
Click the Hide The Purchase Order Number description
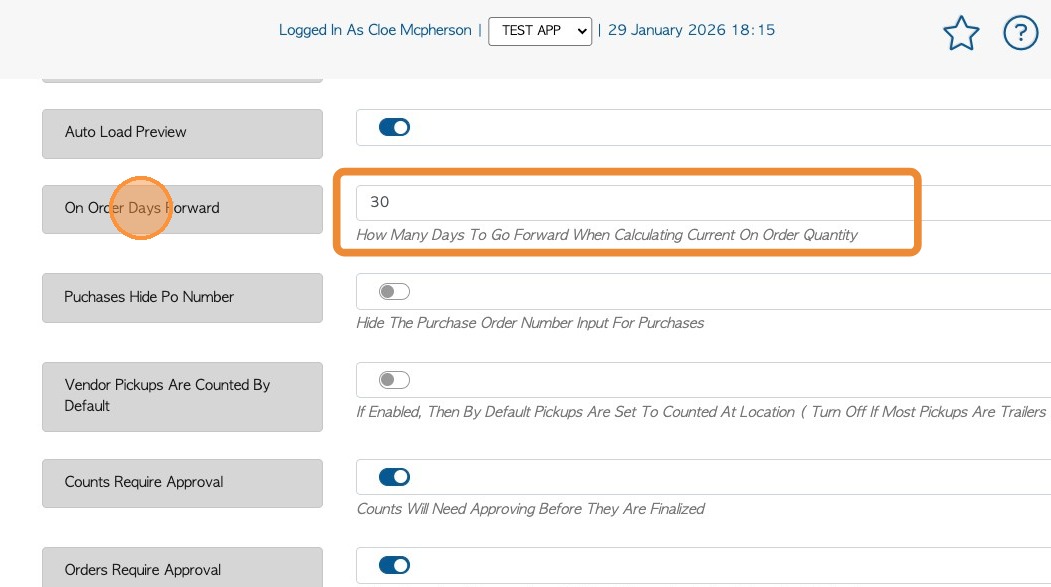[x=530, y=323]
